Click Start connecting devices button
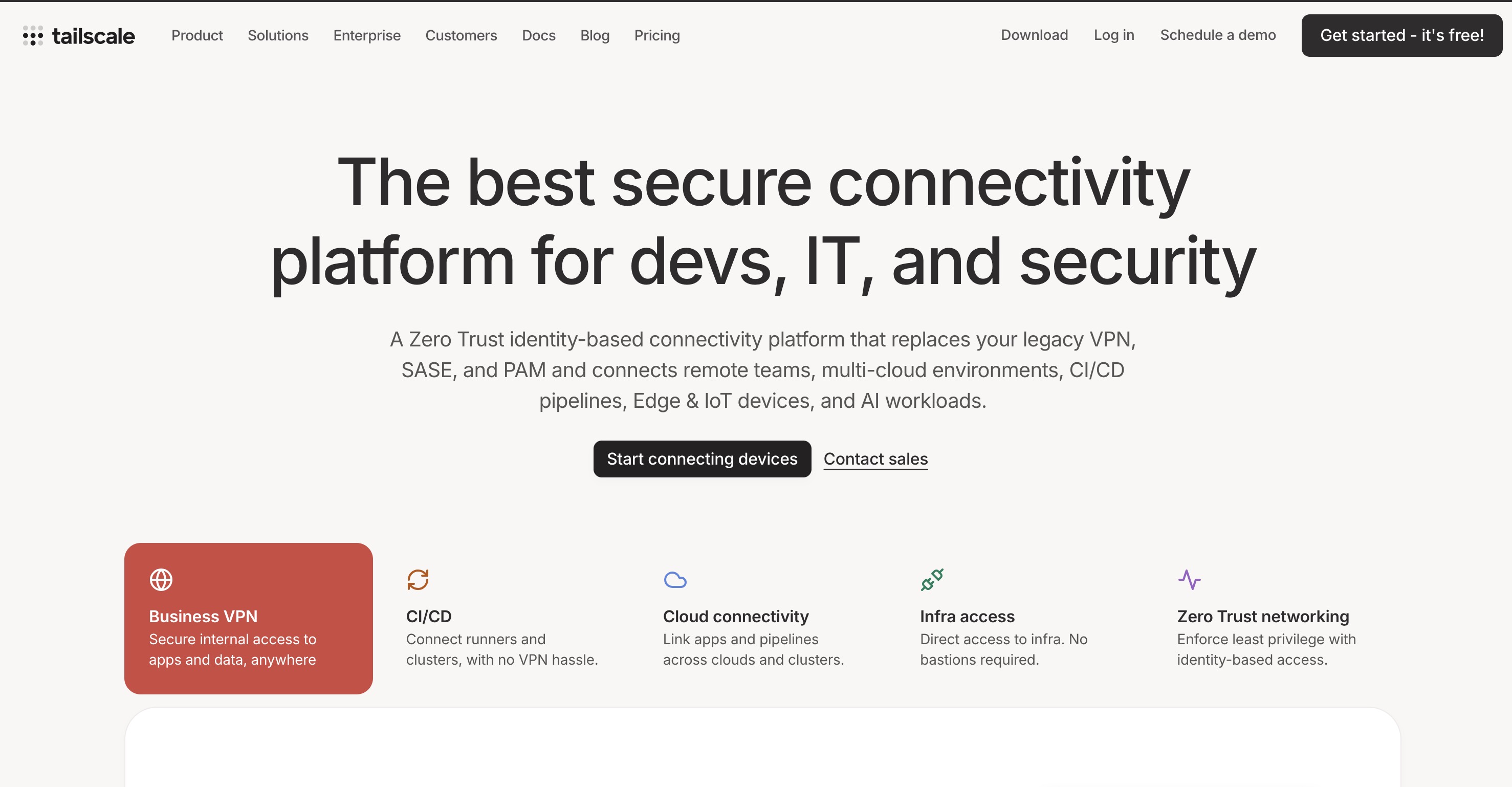 [702, 459]
